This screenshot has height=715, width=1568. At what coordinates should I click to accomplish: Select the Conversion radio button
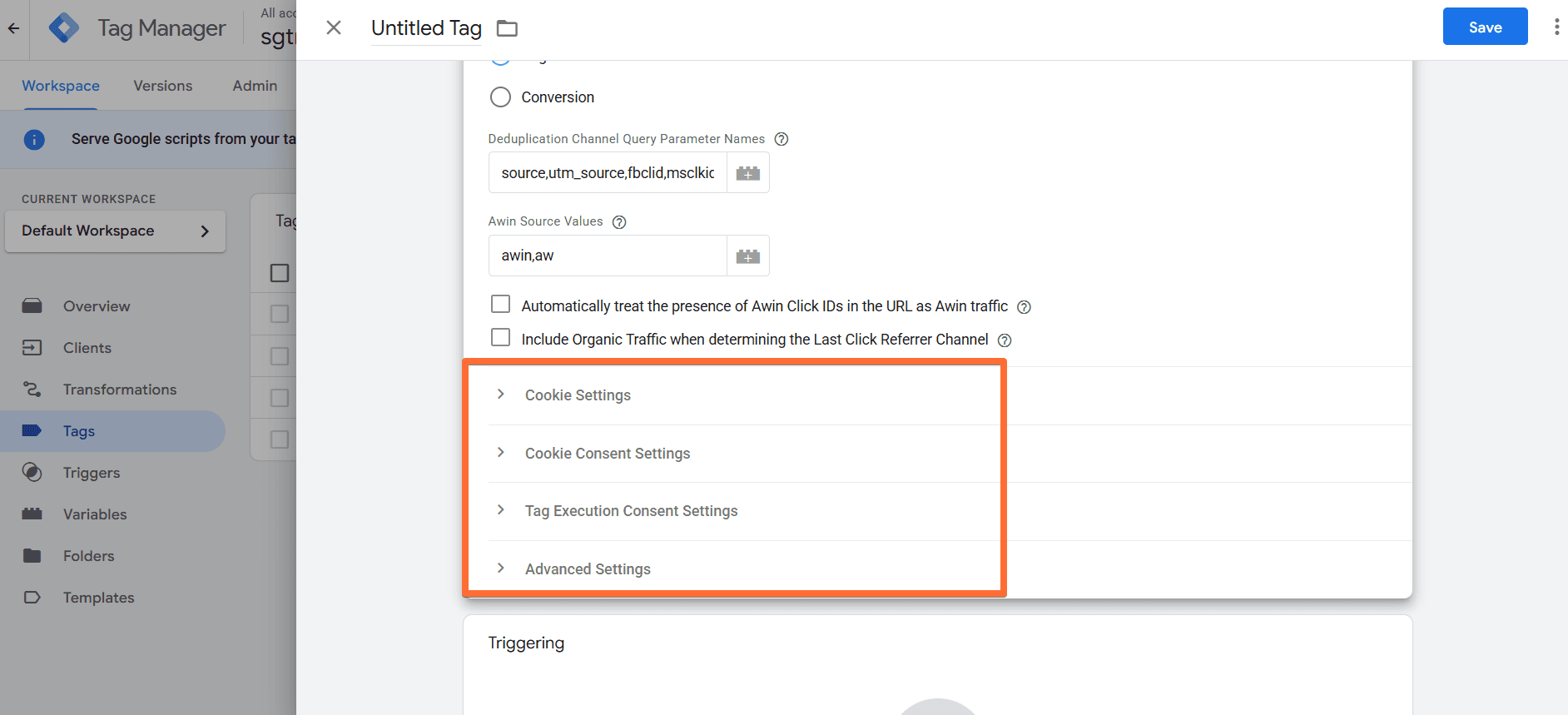click(500, 97)
